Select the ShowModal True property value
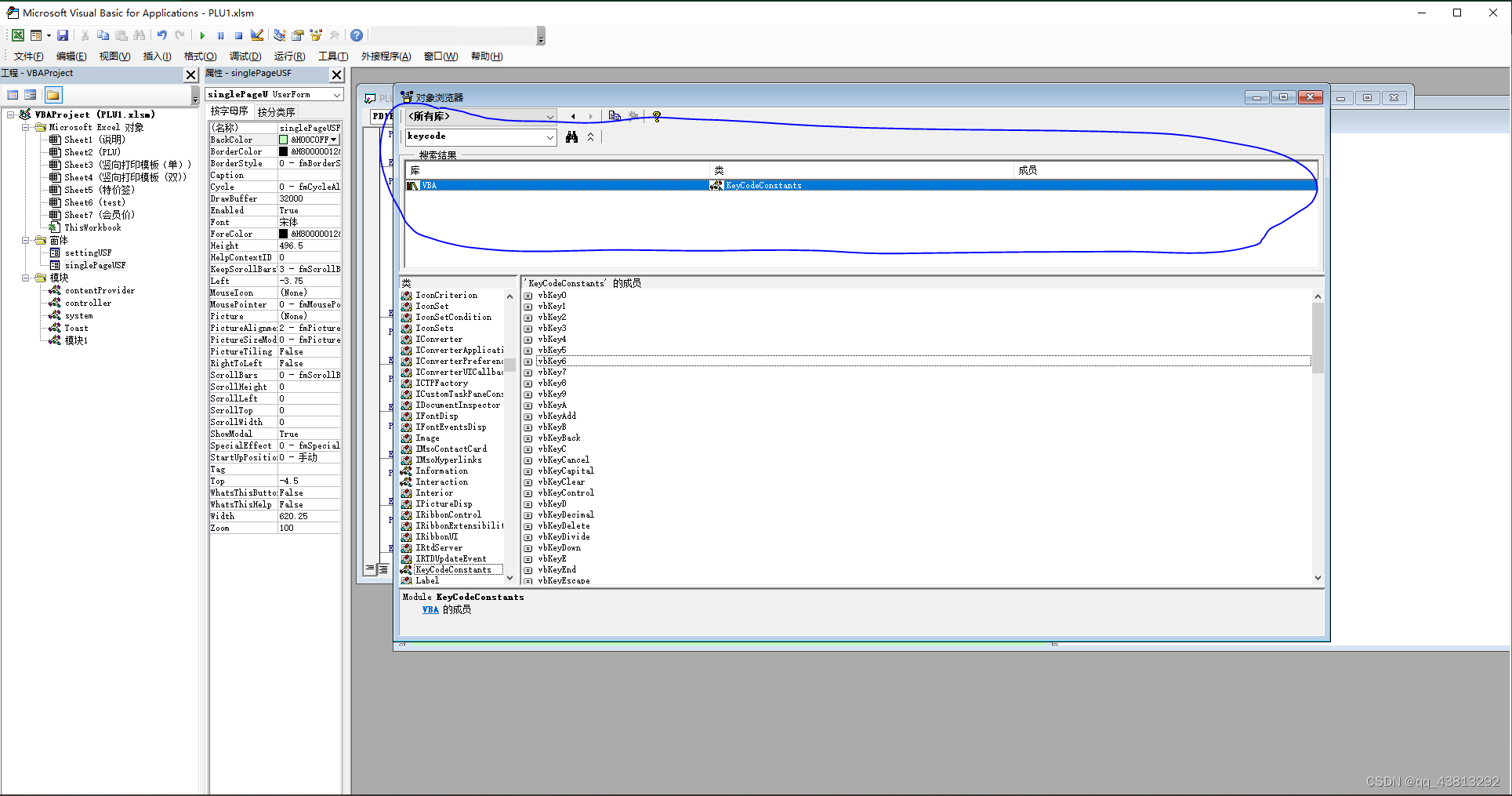This screenshot has height=796, width=1512. pyautogui.click(x=288, y=433)
